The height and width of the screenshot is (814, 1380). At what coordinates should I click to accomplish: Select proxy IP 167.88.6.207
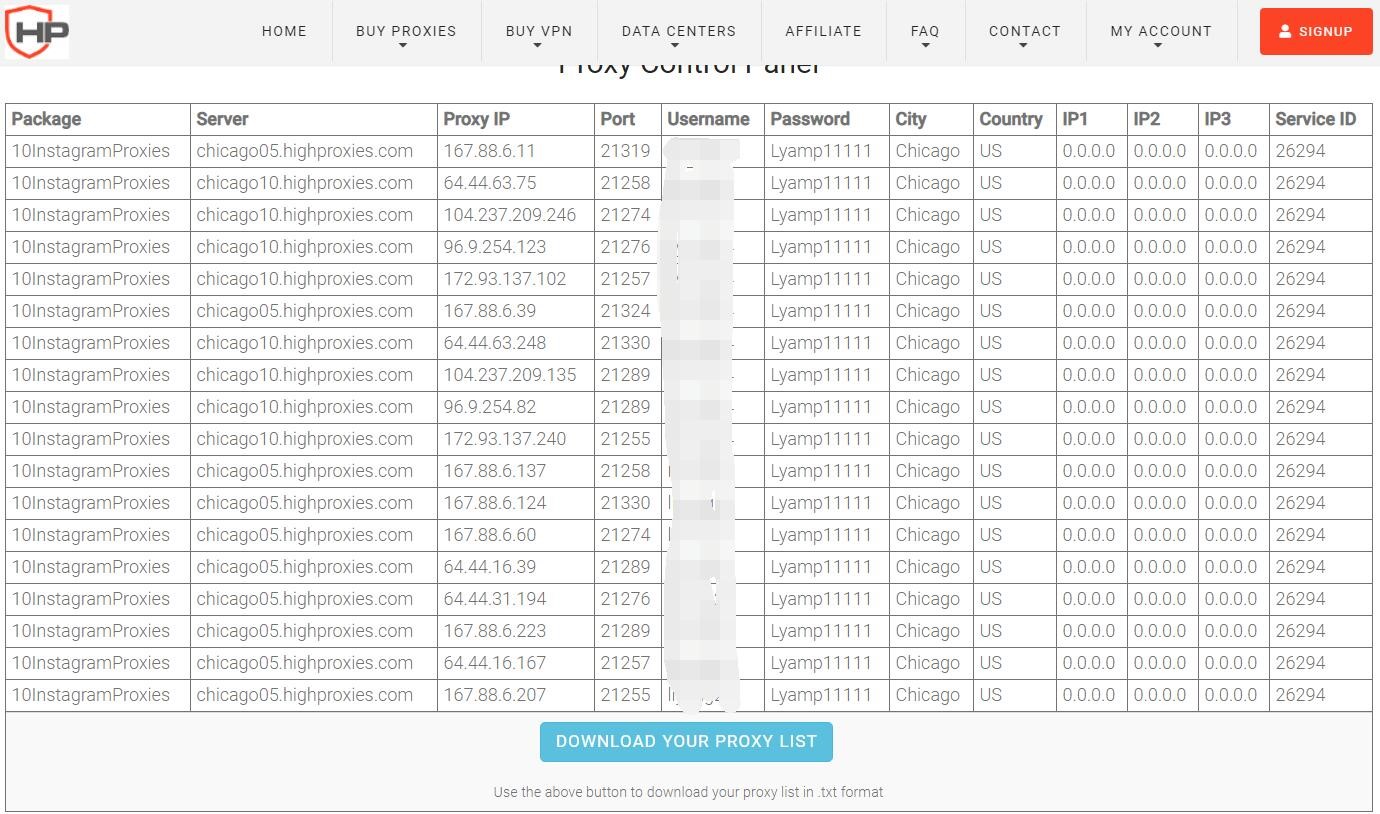pos(495,695)
